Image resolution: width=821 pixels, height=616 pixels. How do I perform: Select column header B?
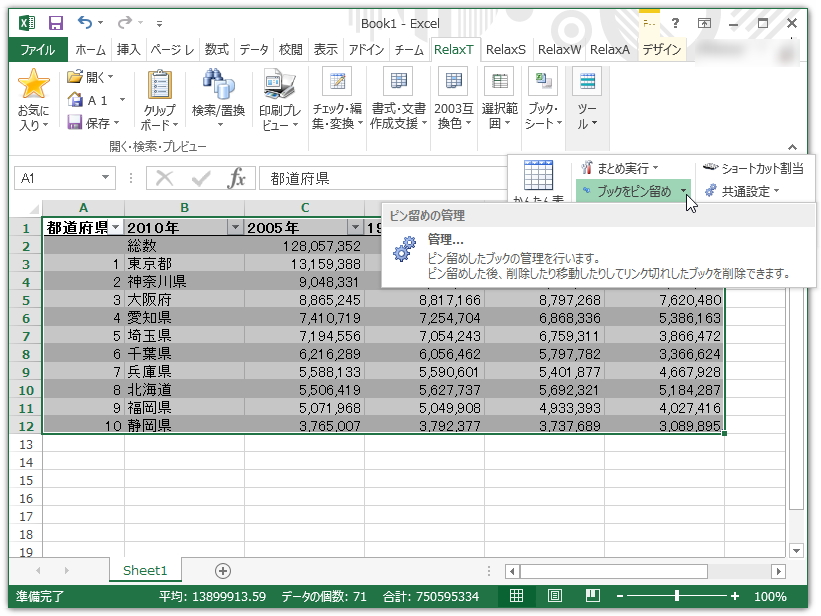pyautogui.click(x=184, y=208)
